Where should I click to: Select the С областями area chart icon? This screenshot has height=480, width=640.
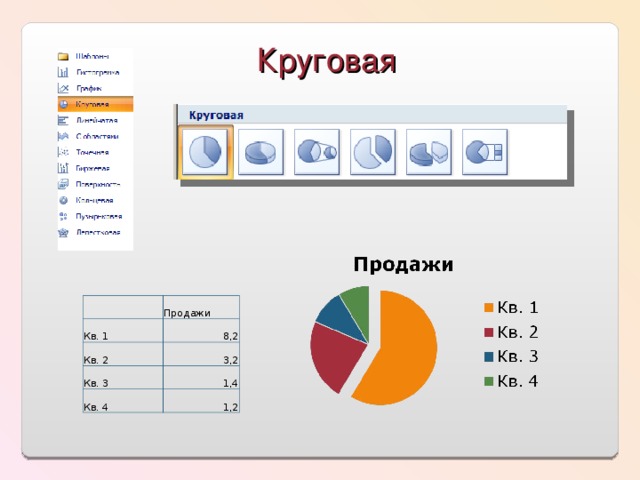63,136
